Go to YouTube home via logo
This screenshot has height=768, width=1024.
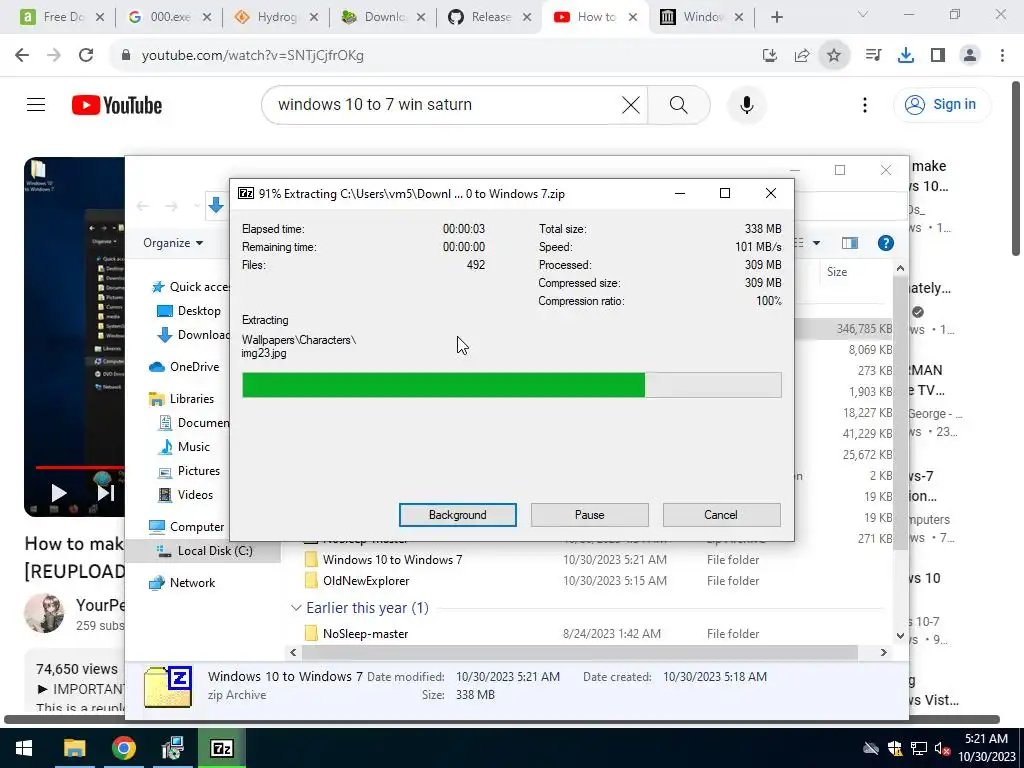[x=117, y=105]
